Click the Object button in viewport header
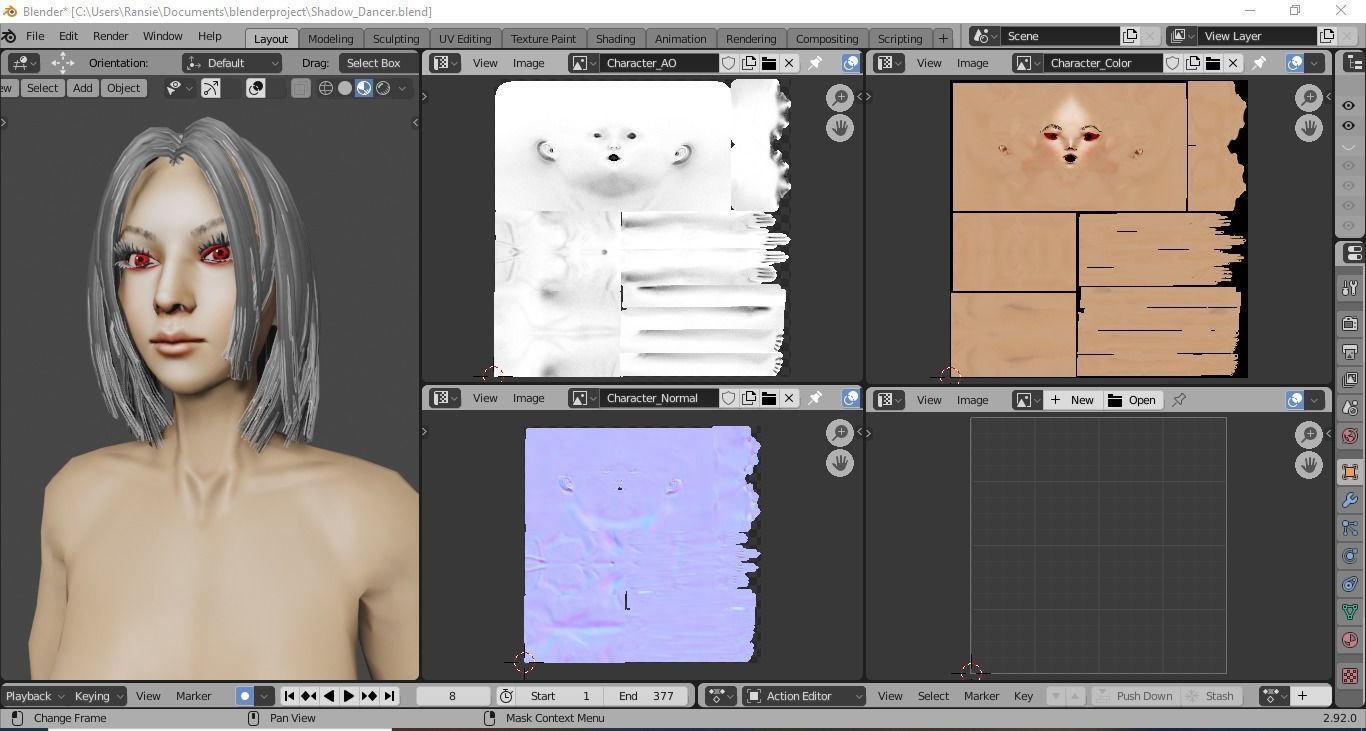 click(x=123, y=88)
